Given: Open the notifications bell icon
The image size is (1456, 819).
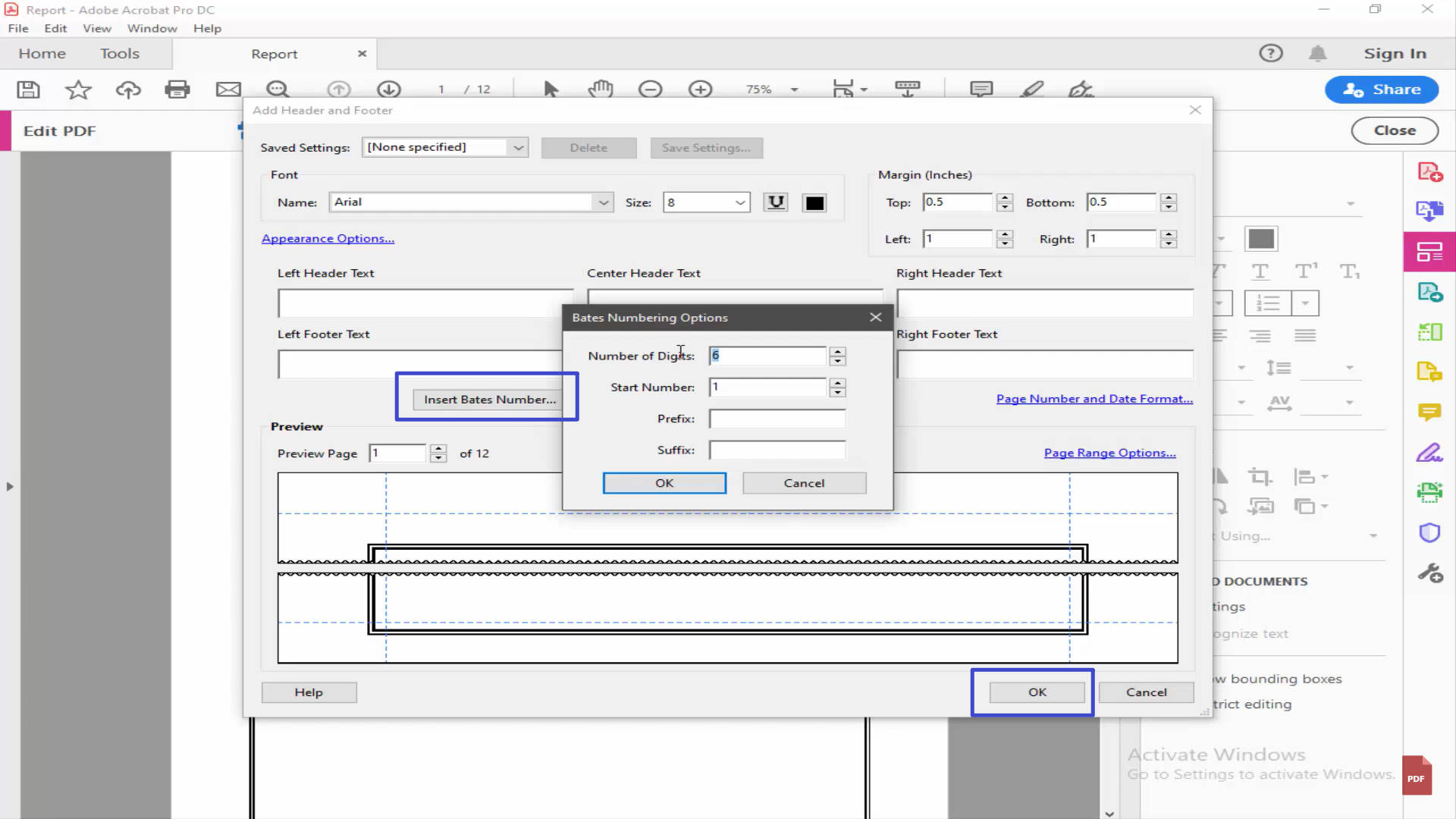Looking at the screenshot, I should pos(1318,53).
